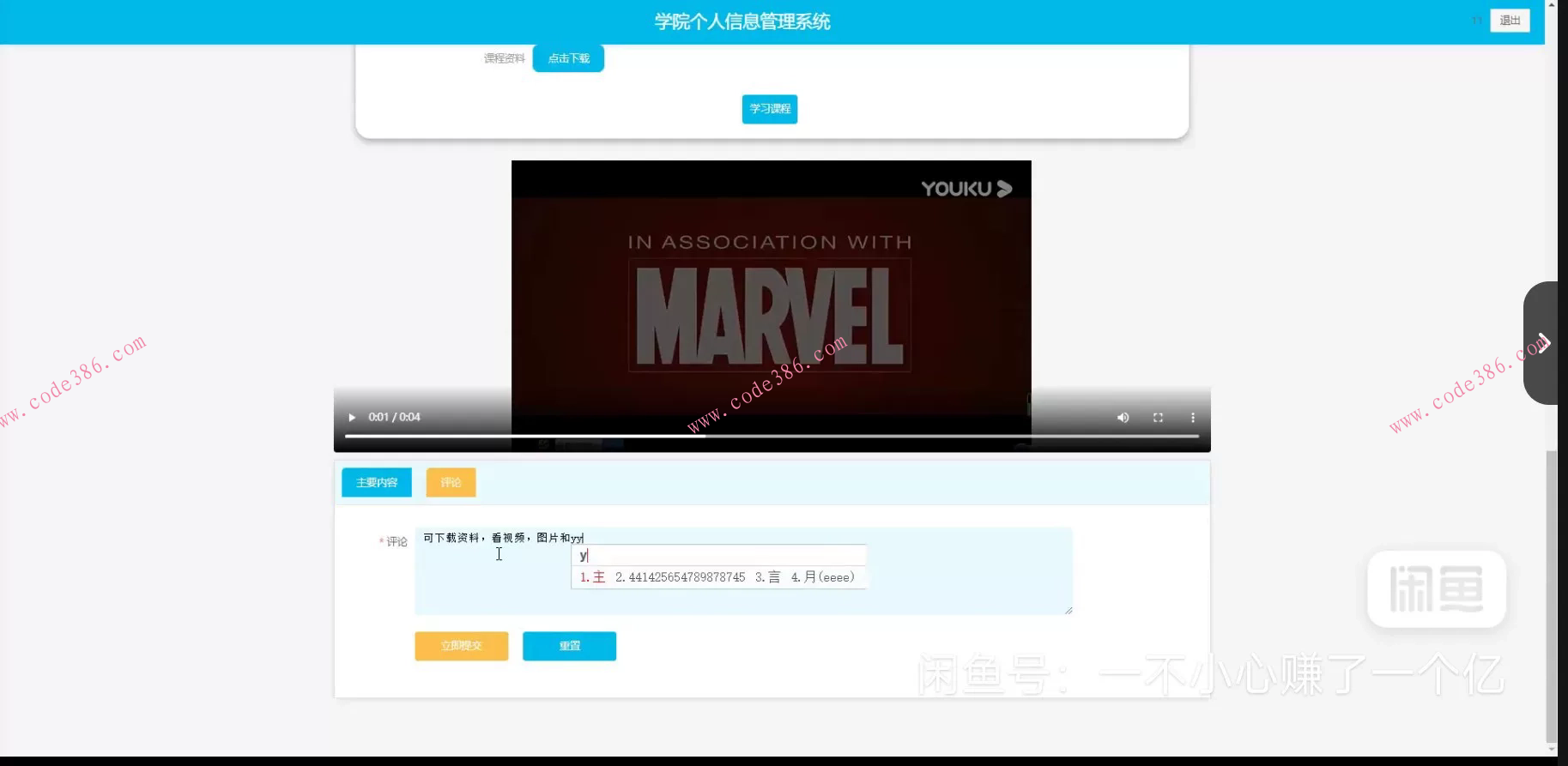Screen dimensions: 1568x766
Task: Select IME candidate 4 月(eeee)
Action: click(x=823, y=577)
